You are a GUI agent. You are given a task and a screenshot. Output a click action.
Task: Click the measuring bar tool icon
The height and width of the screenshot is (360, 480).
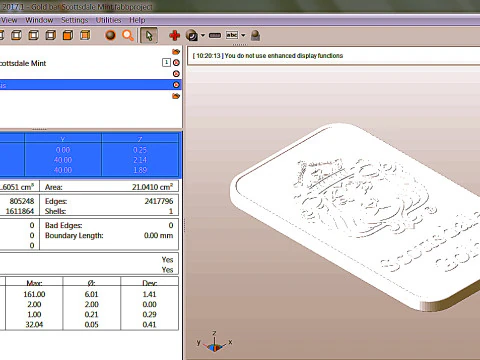[x=215, y=35]
